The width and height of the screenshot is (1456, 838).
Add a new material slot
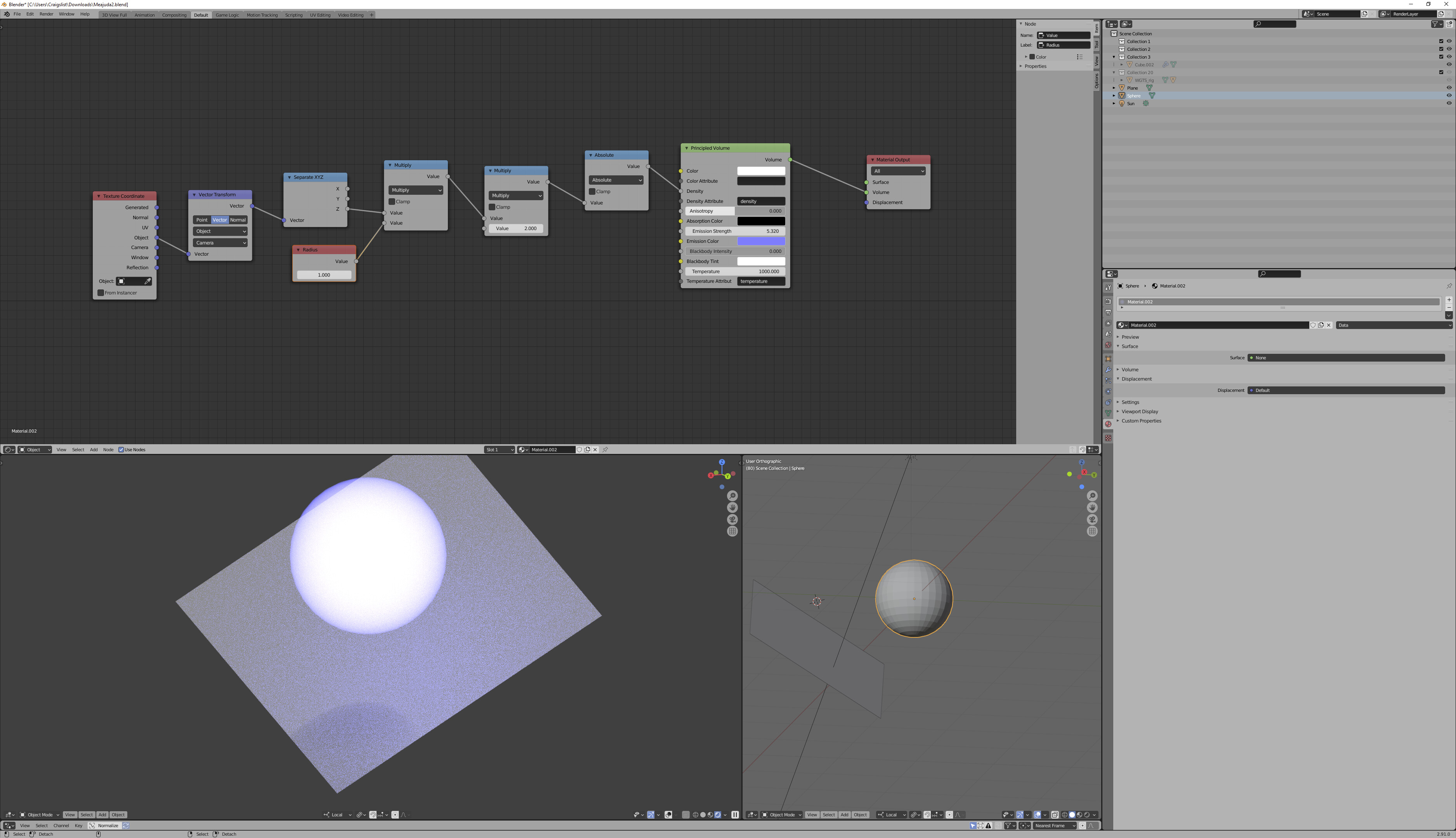[1449, 300]
